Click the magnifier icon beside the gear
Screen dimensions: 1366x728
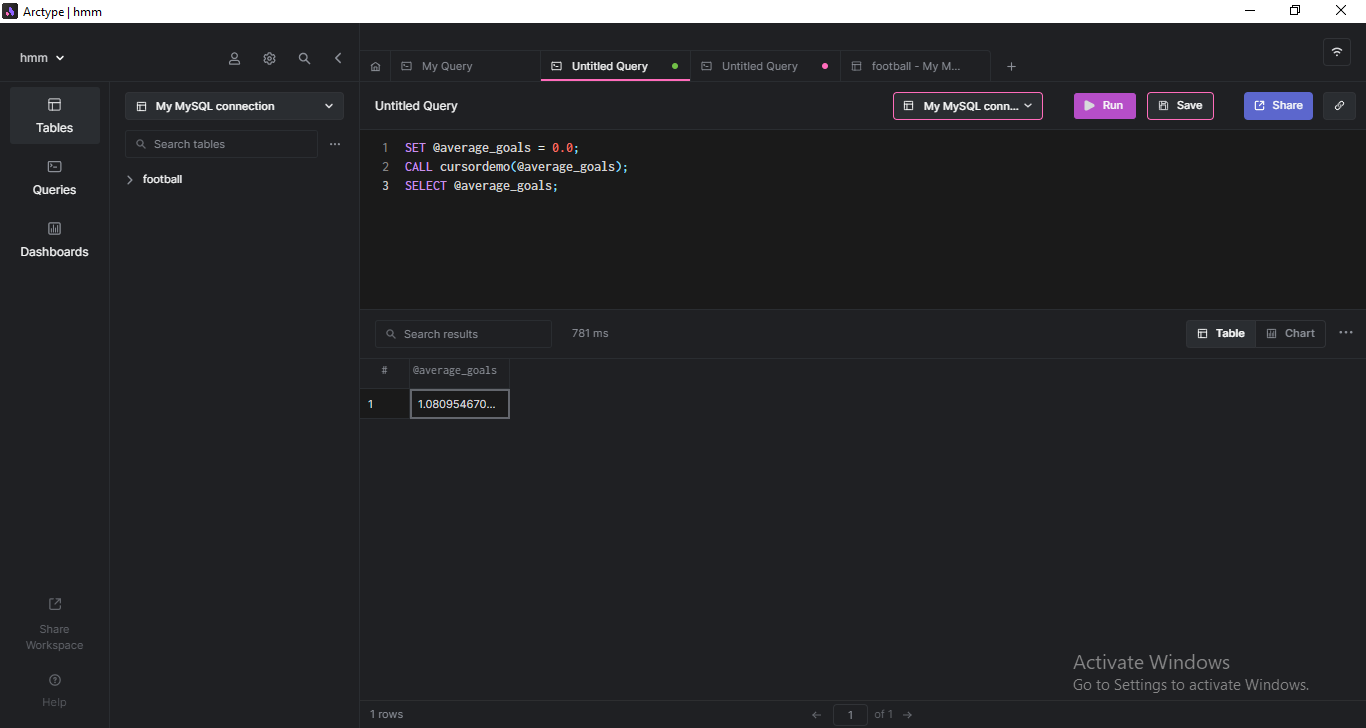[304, 58]
